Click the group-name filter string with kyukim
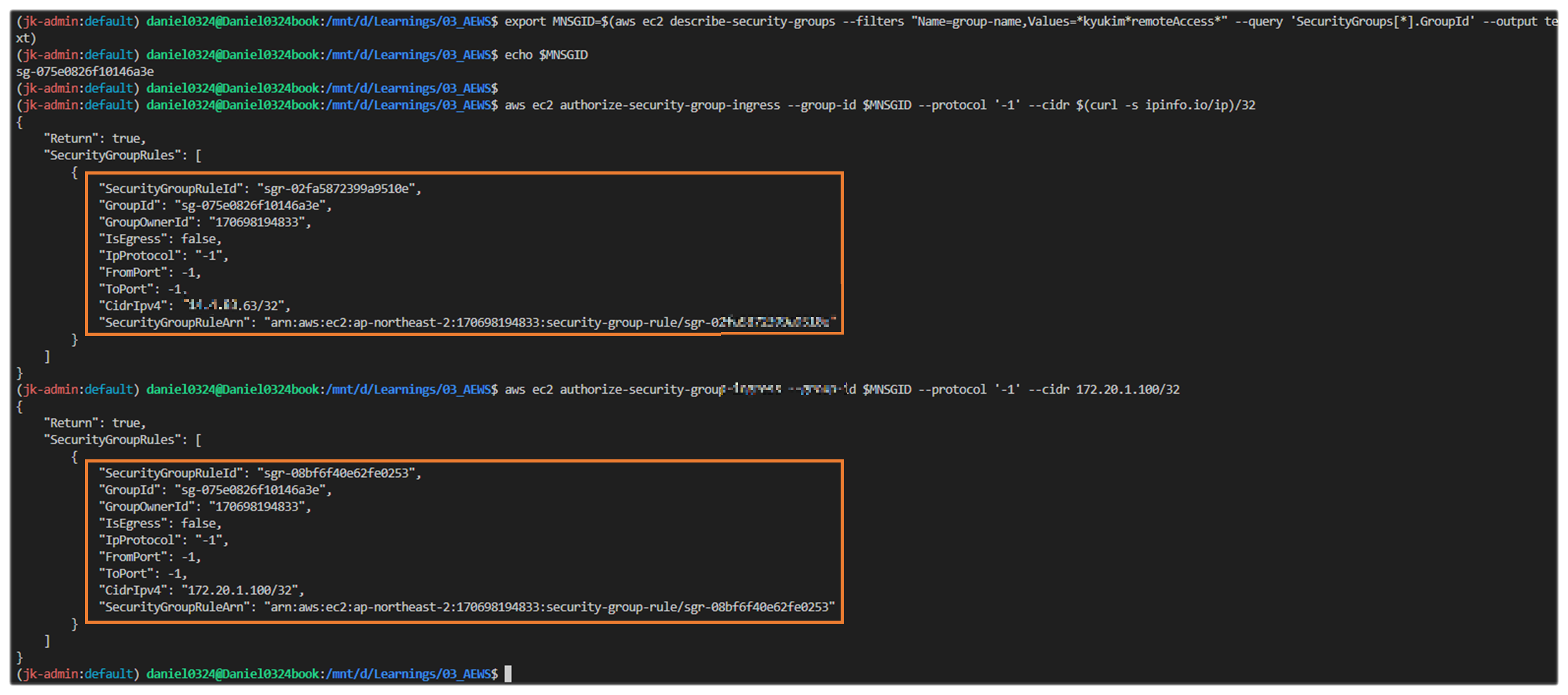Image resolution: width=1568 pixels, height=695 pixels. coord(1069,21)
